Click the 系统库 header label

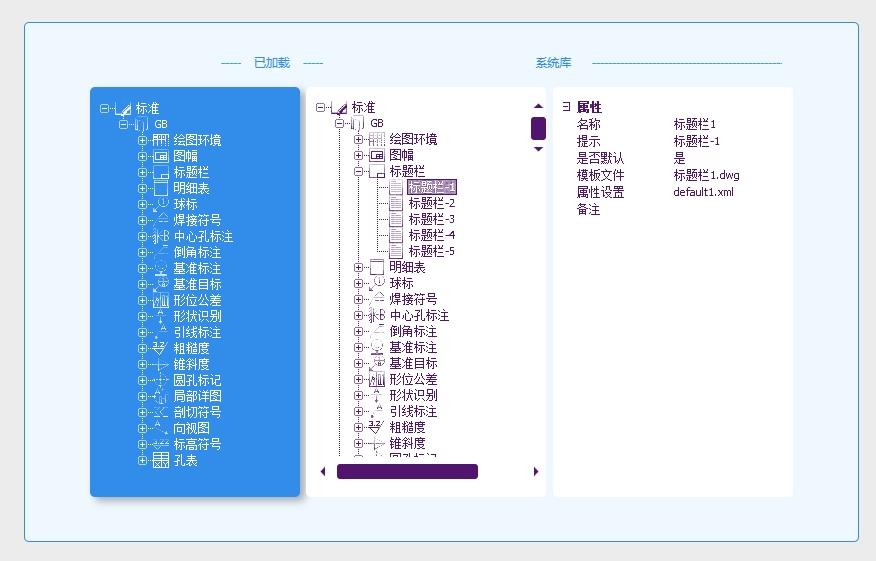click(x=553, y=63)
